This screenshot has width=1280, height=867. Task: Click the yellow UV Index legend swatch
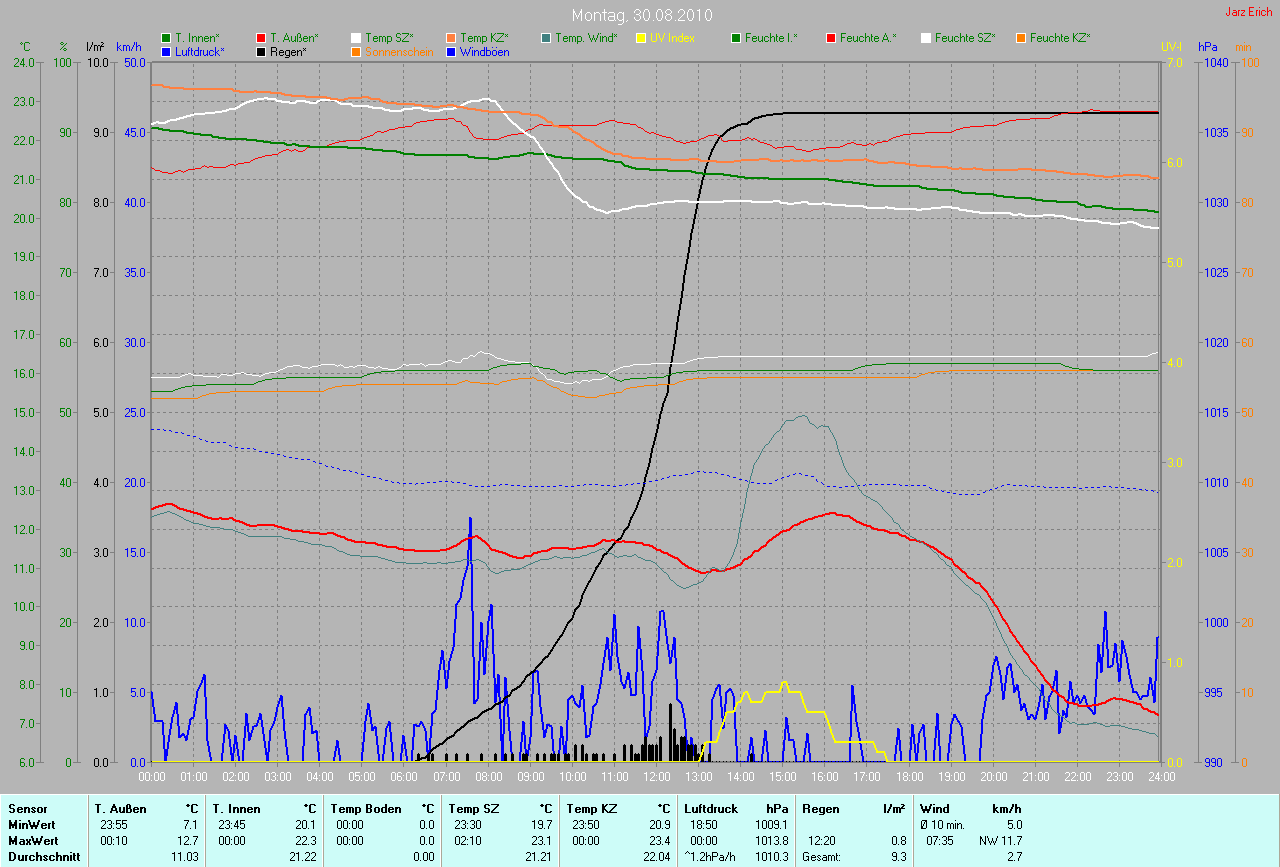[x=641, y=38]
